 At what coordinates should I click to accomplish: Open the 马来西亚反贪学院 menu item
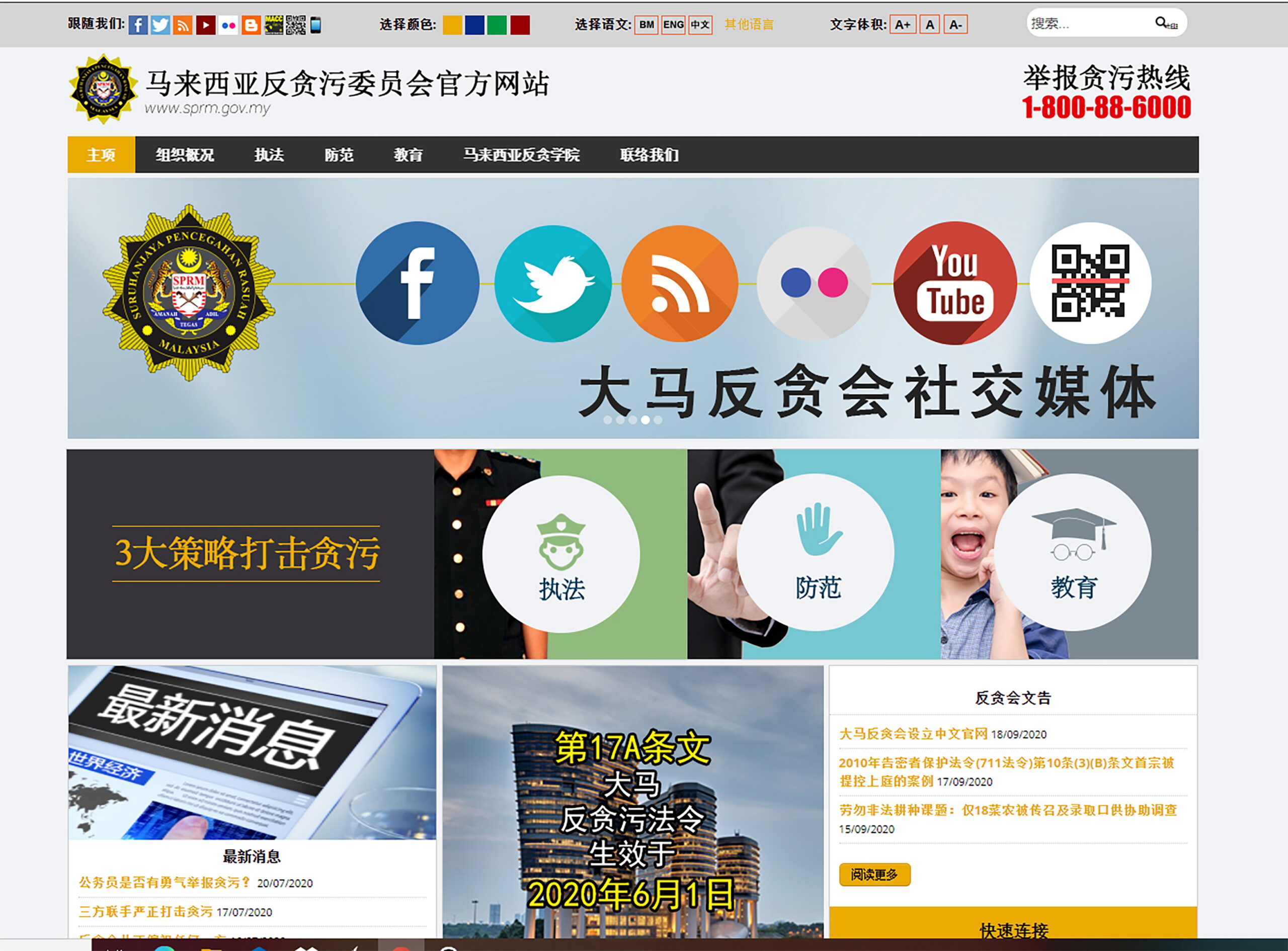pyautogui.click(x=522, y=154)
